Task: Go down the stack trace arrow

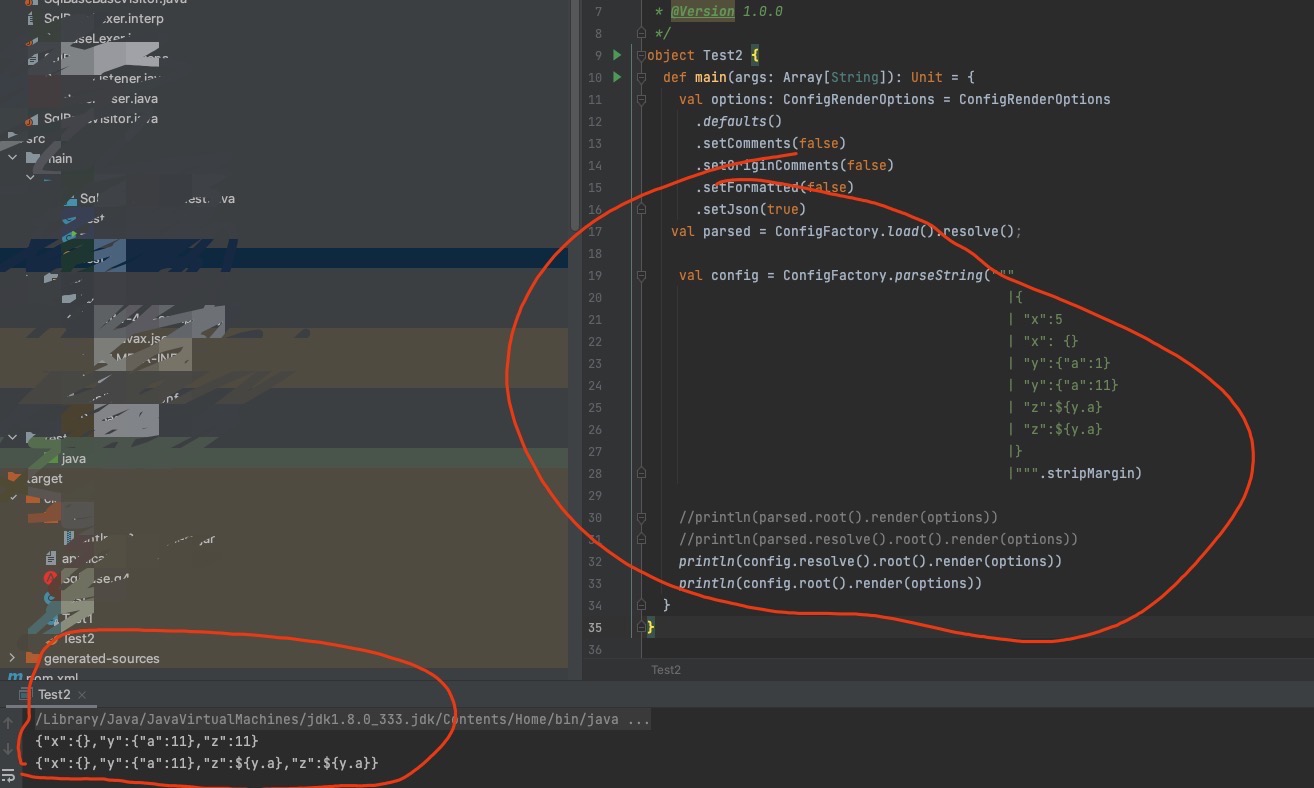Action: click(9, 748)
